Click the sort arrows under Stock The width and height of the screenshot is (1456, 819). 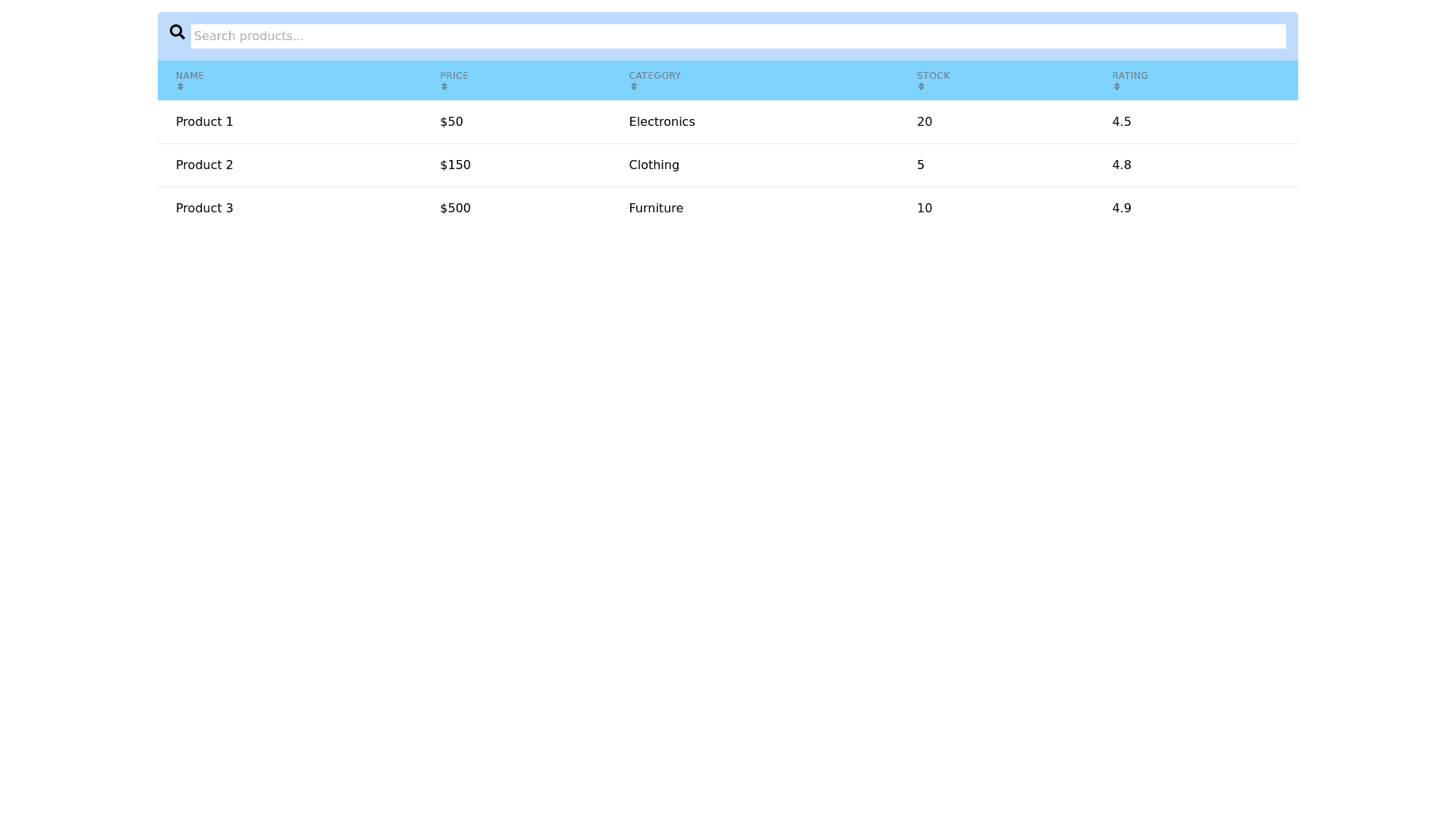tap(921, 86)
